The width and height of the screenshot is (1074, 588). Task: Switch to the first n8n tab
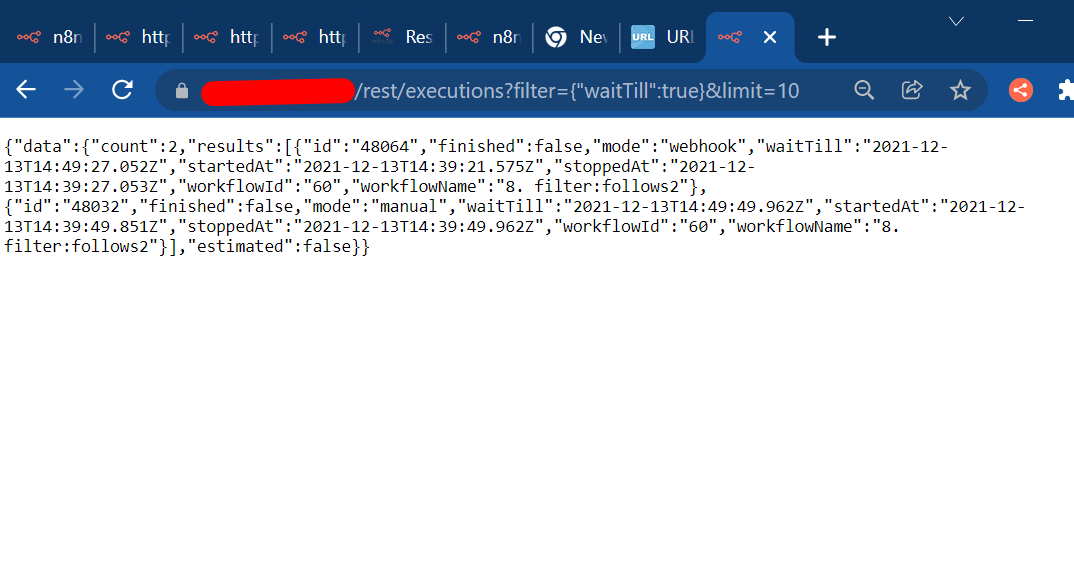tap(55, 36)
